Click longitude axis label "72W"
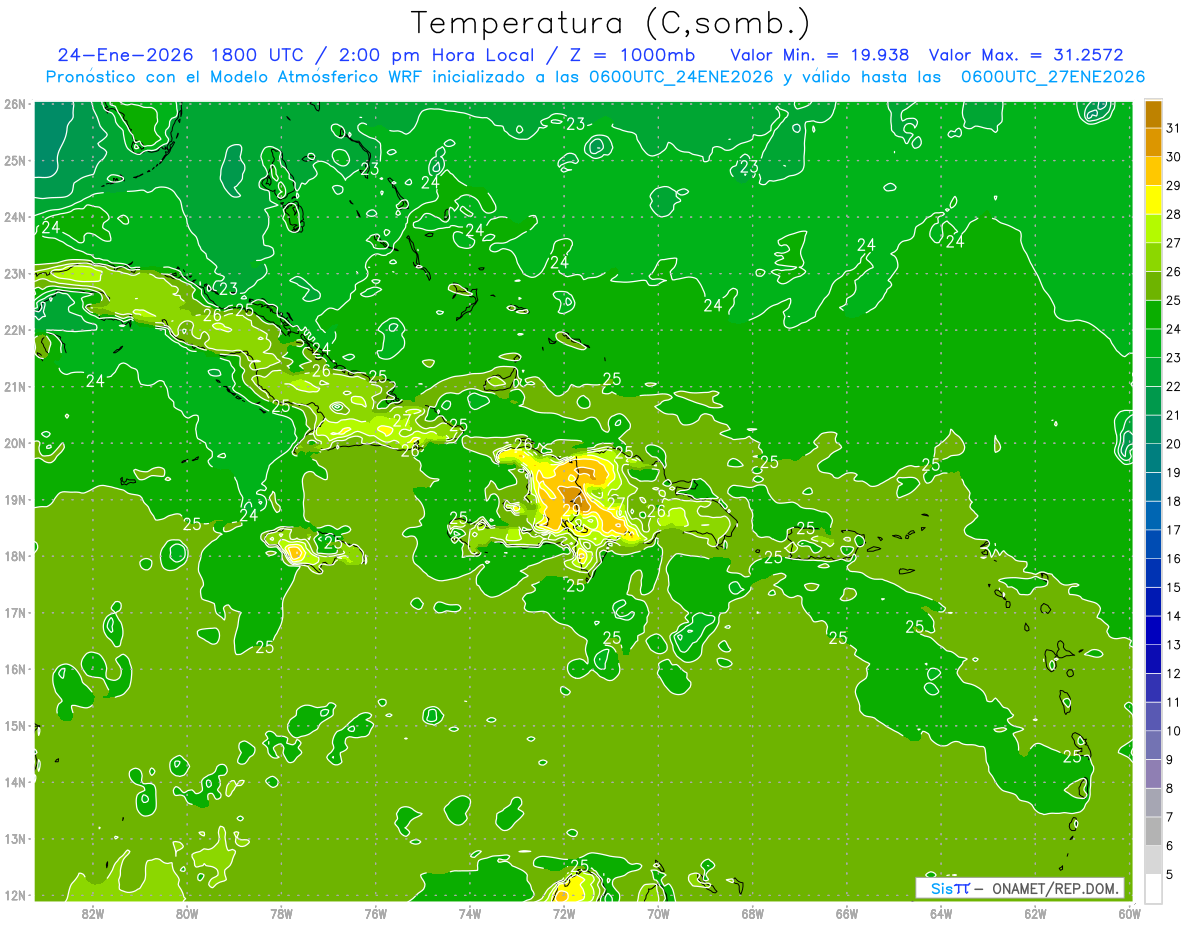The height and width of the screenshot is (927, 1200). pos(564,913)
